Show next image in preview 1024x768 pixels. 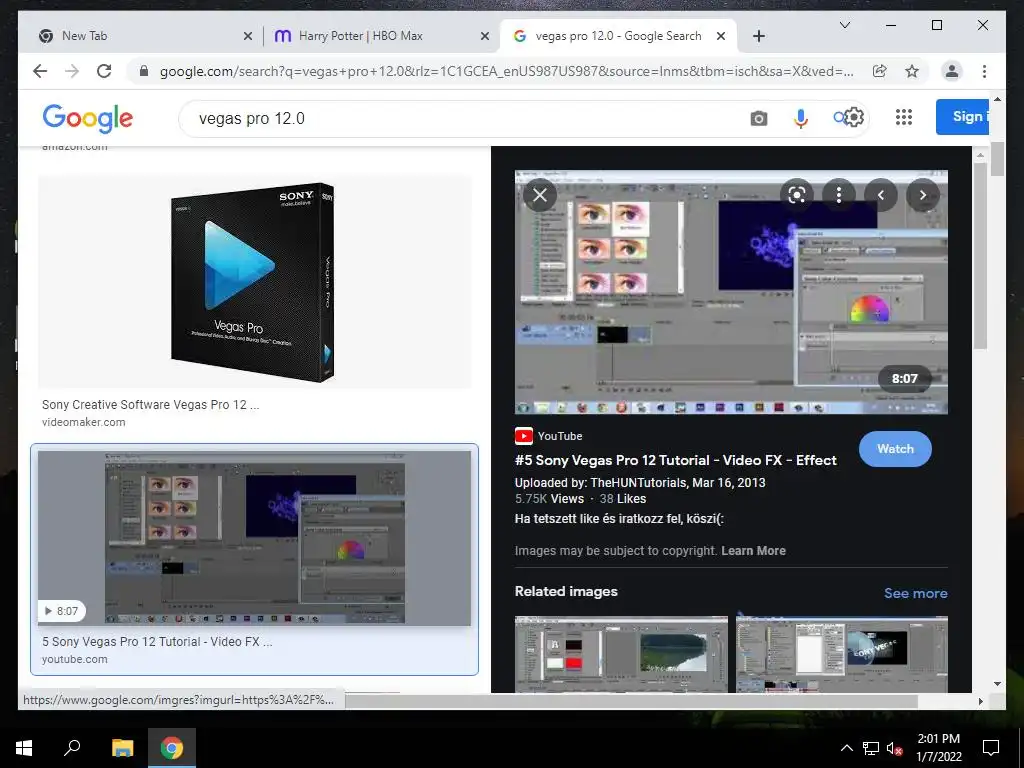coord(923,195)
